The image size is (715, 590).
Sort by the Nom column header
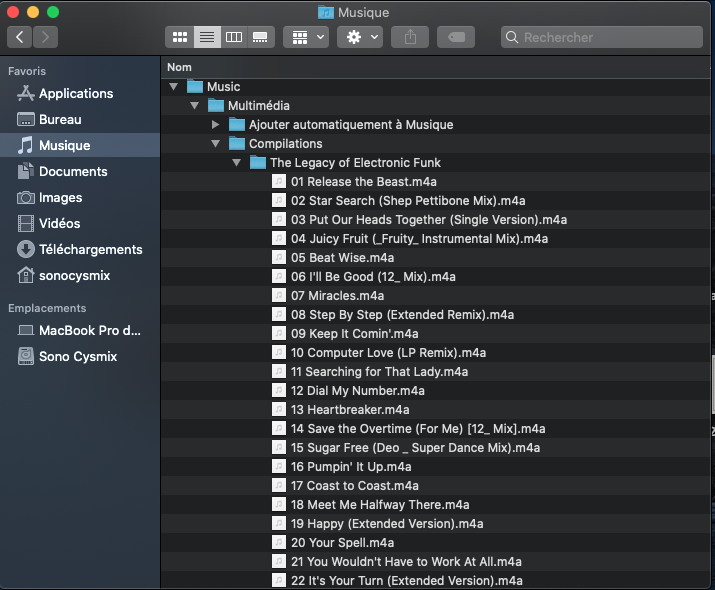pos(180,67)
